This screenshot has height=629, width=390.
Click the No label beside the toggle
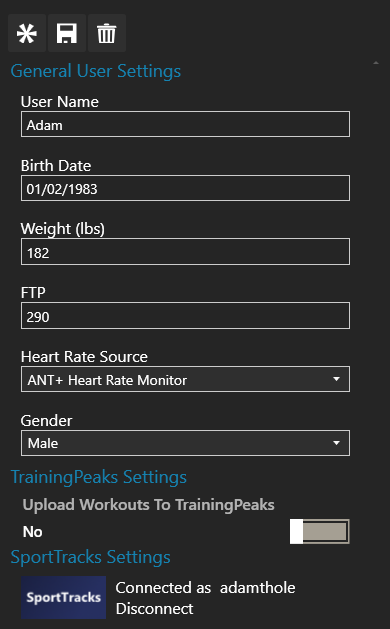pyautogui.click(x=32, y=532)
